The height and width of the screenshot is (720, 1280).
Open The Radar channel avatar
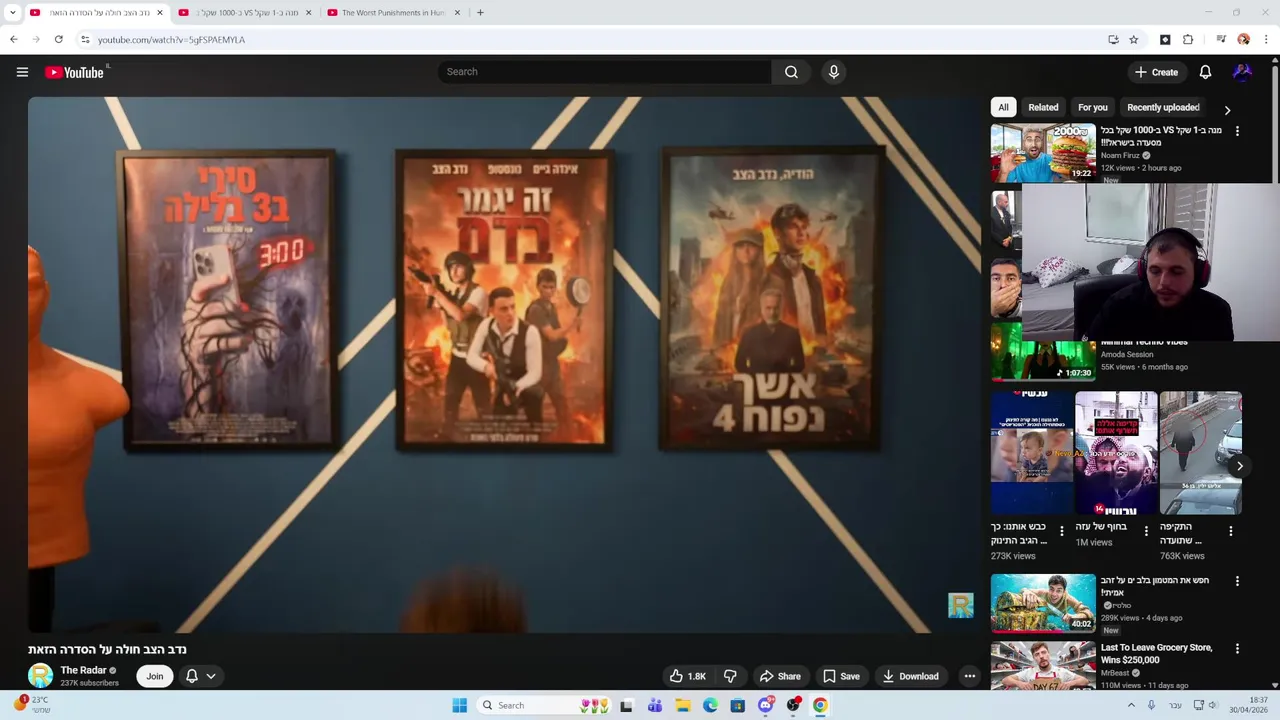40,676
